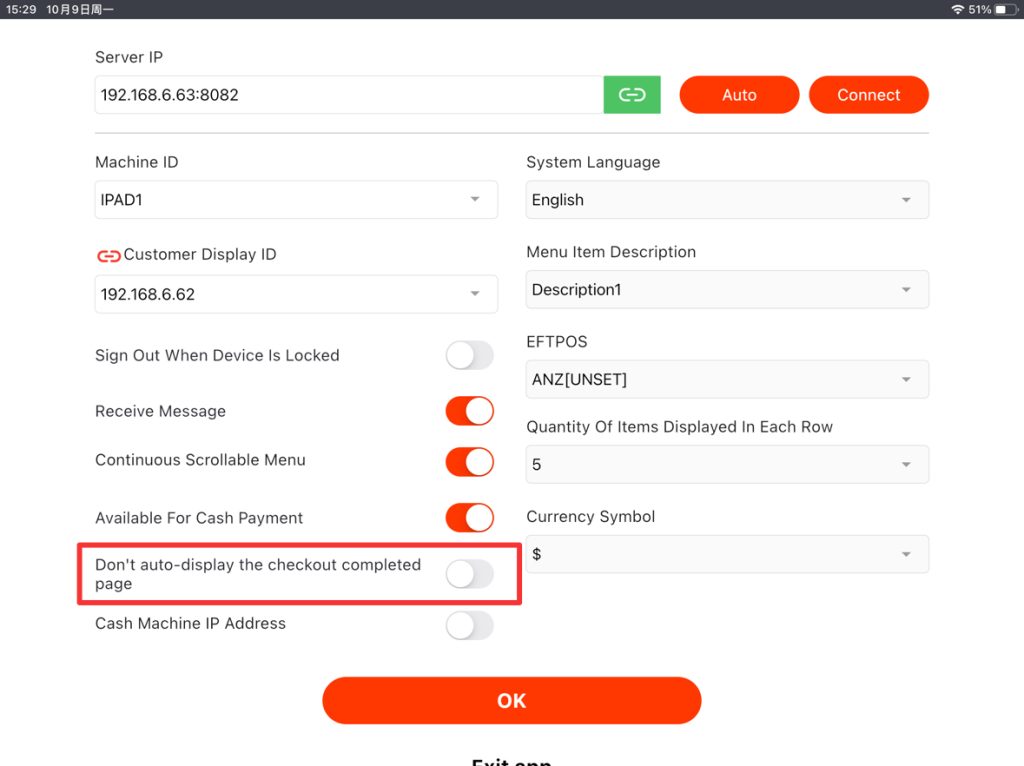
Task: Tap the battery icon in status bar
Action: 1004,9
